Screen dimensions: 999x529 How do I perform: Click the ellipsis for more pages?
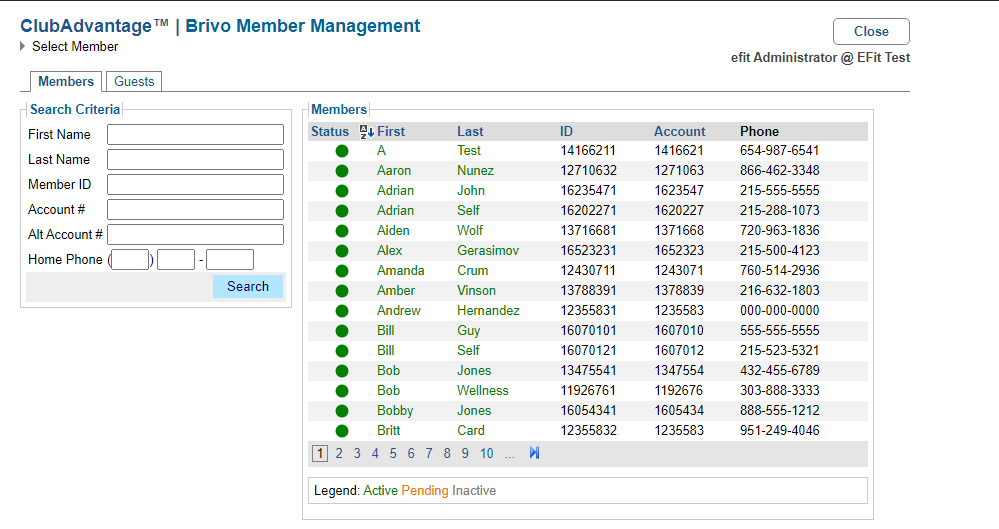point(510,454)
